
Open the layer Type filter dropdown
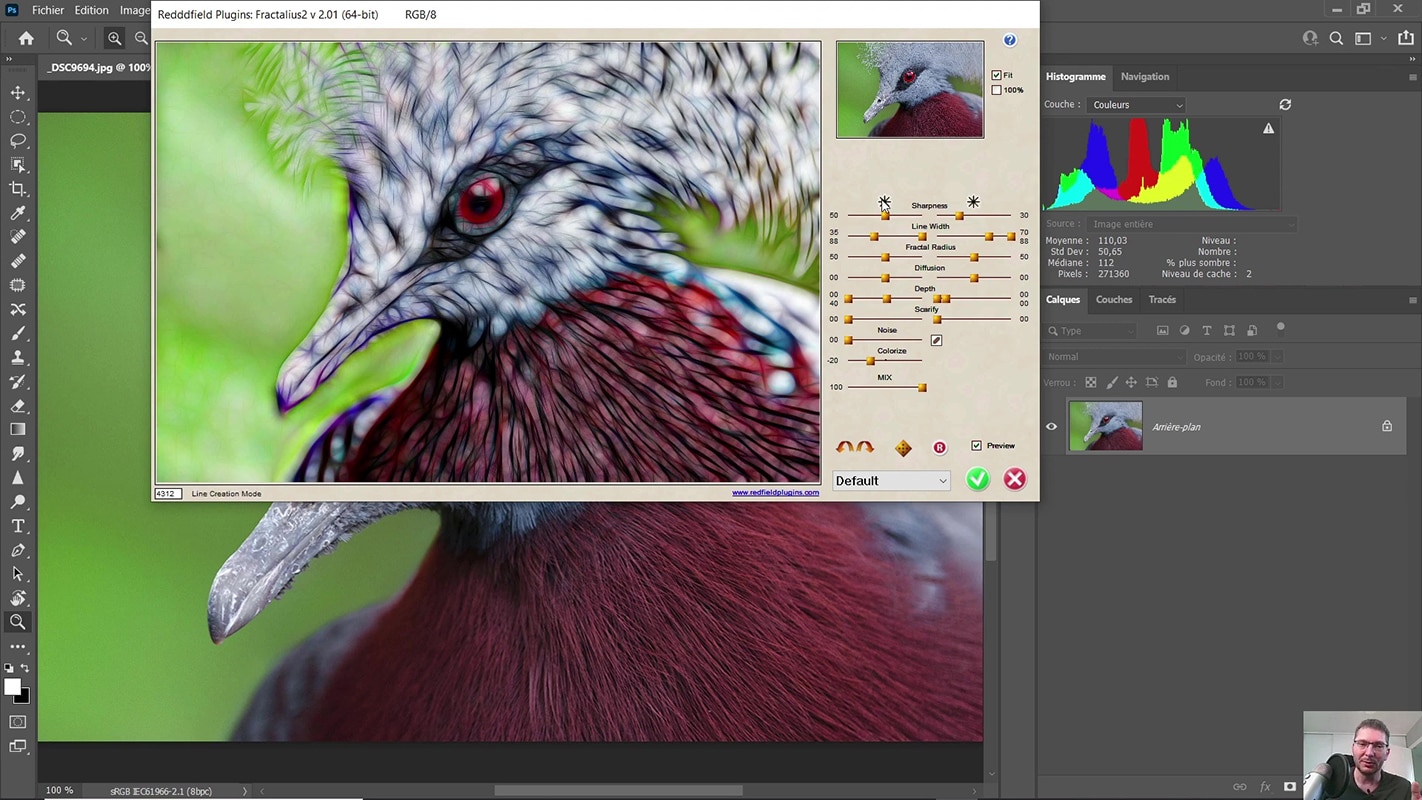click(1092, 330)
